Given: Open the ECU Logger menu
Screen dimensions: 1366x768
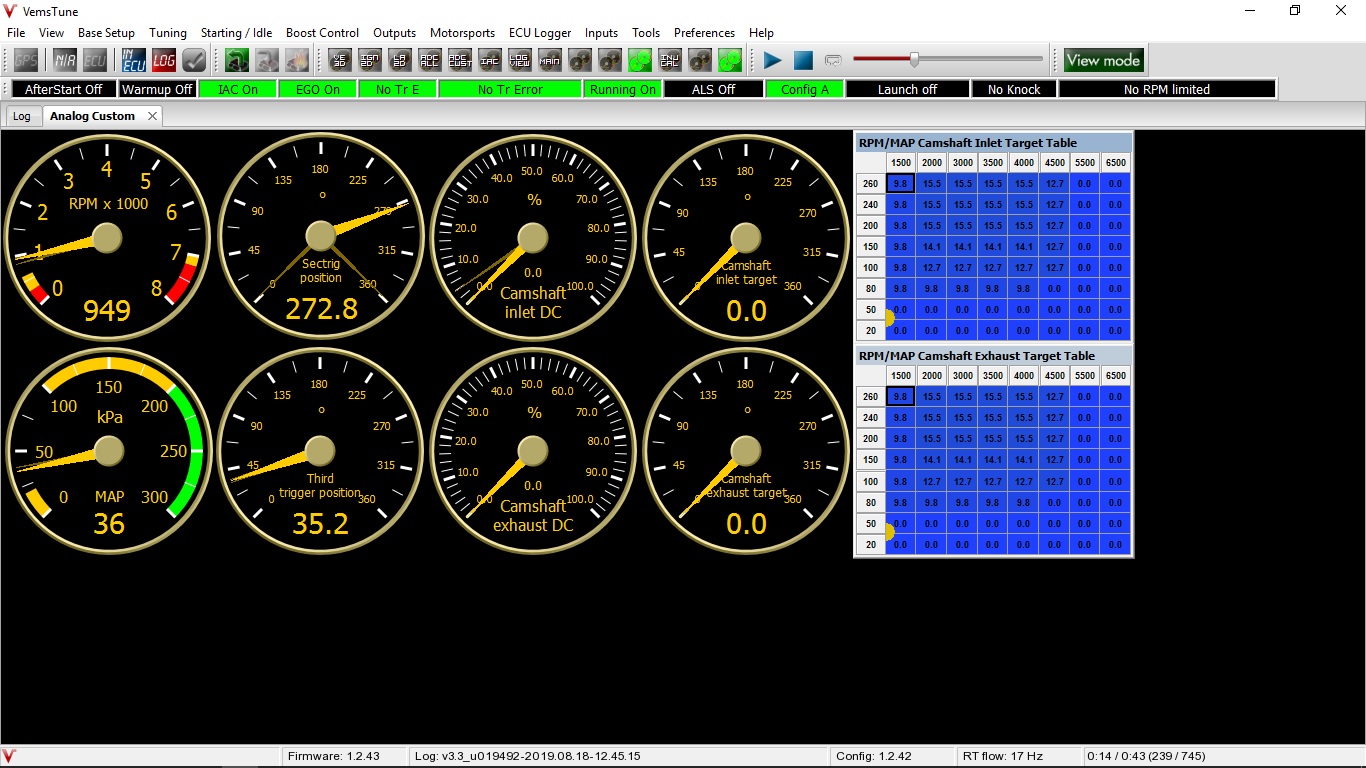Looking at the screenshot, I should 539,33.
